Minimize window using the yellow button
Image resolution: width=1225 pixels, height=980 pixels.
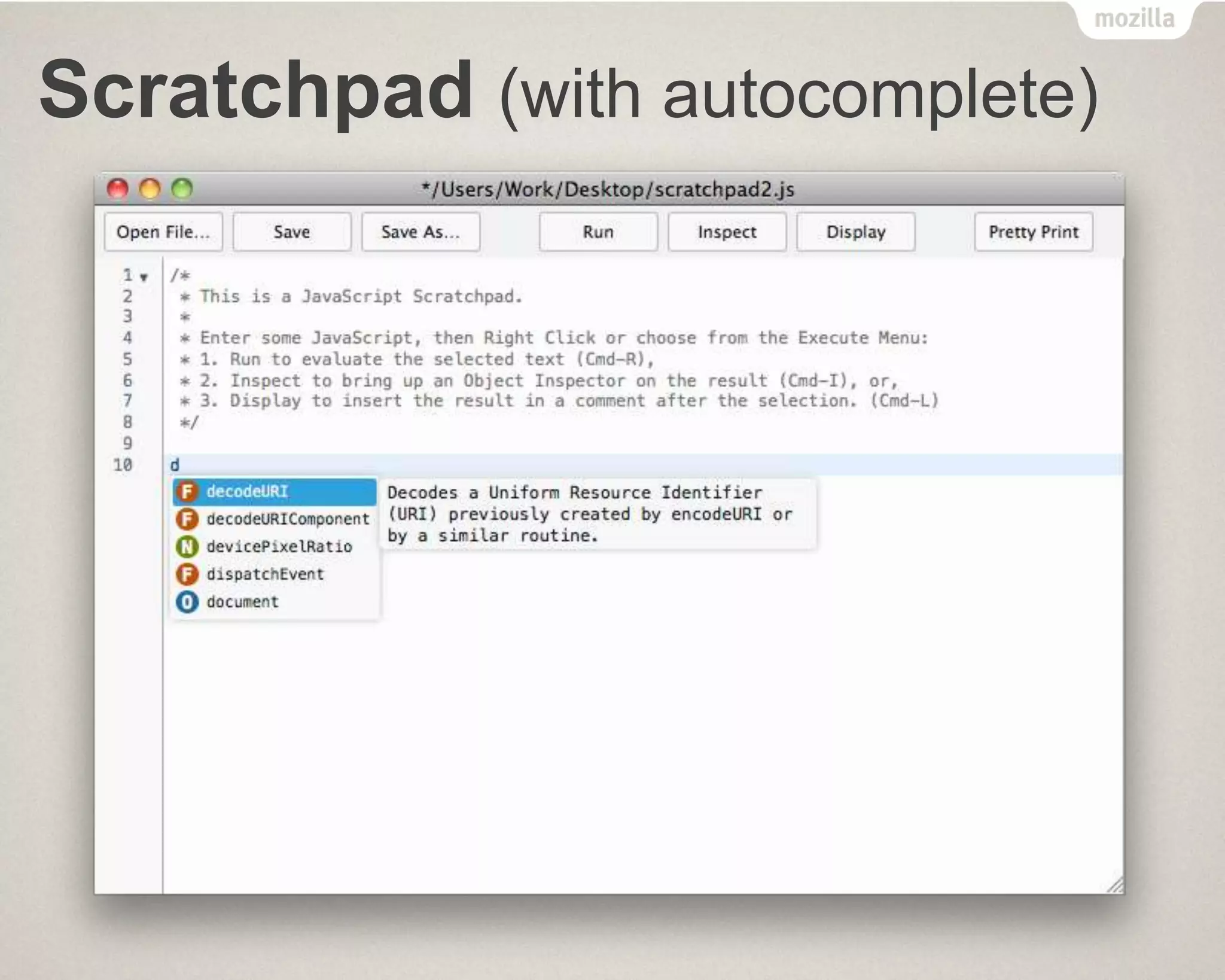click(150, 189)
